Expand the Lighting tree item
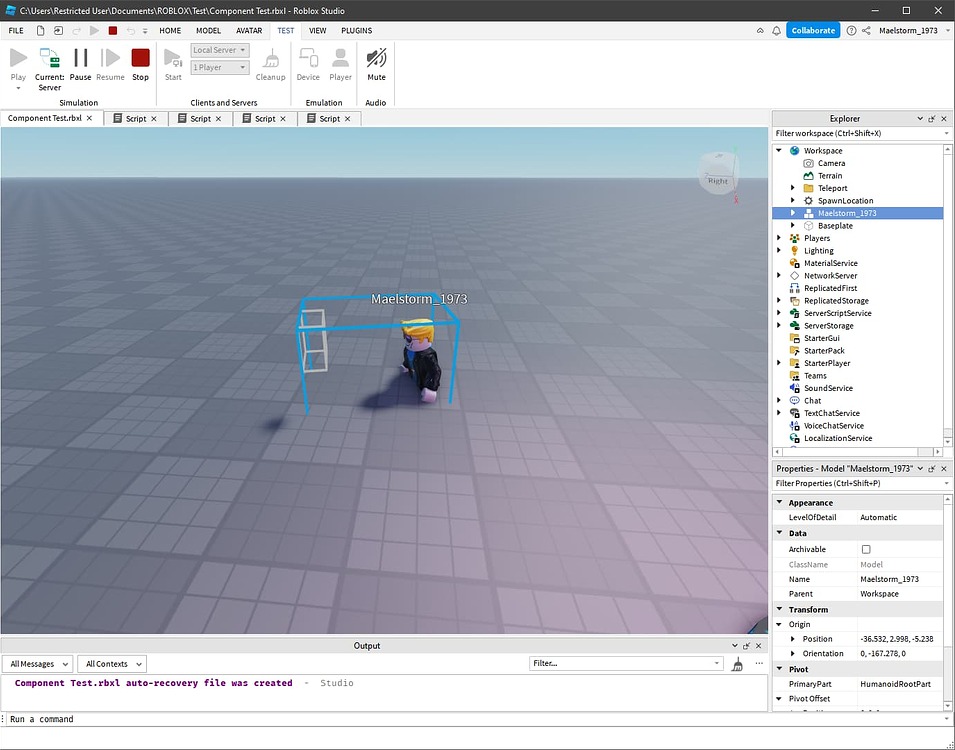This screenshot has width=955, height=750. pos(779,250)
